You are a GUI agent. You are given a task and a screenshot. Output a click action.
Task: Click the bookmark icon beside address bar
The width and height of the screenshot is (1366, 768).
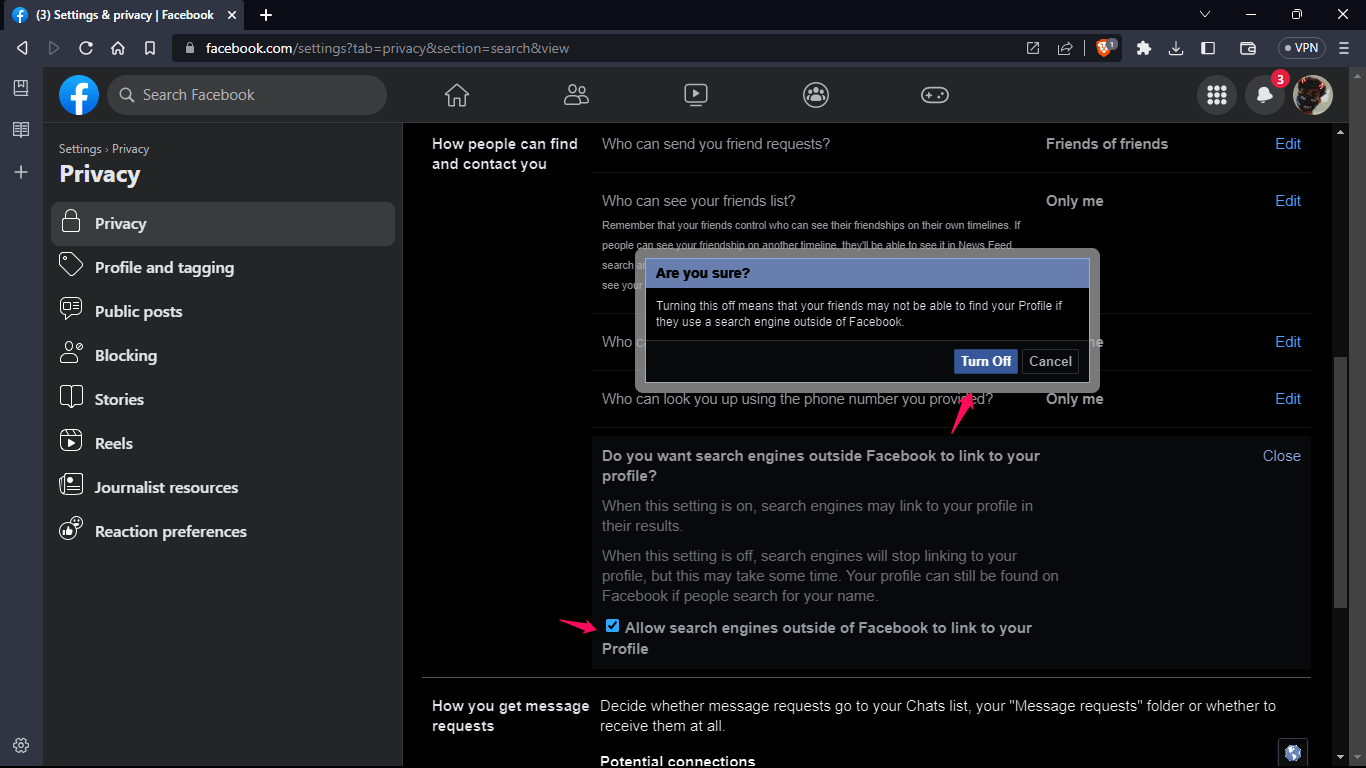pos(150,48)
